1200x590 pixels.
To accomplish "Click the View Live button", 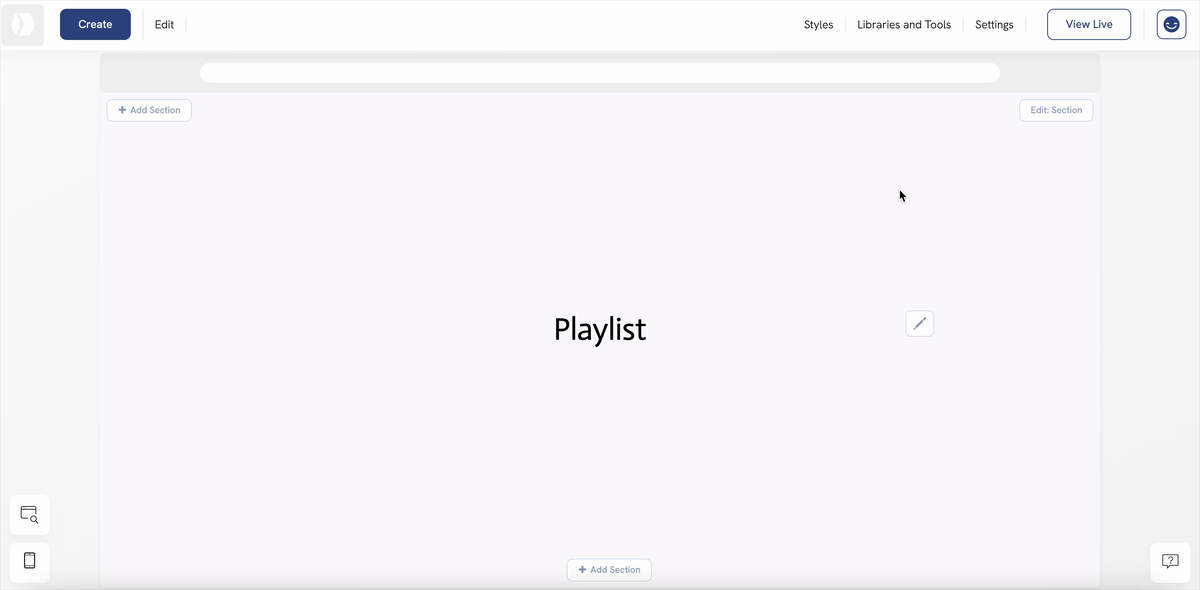I will [1089, 24].
